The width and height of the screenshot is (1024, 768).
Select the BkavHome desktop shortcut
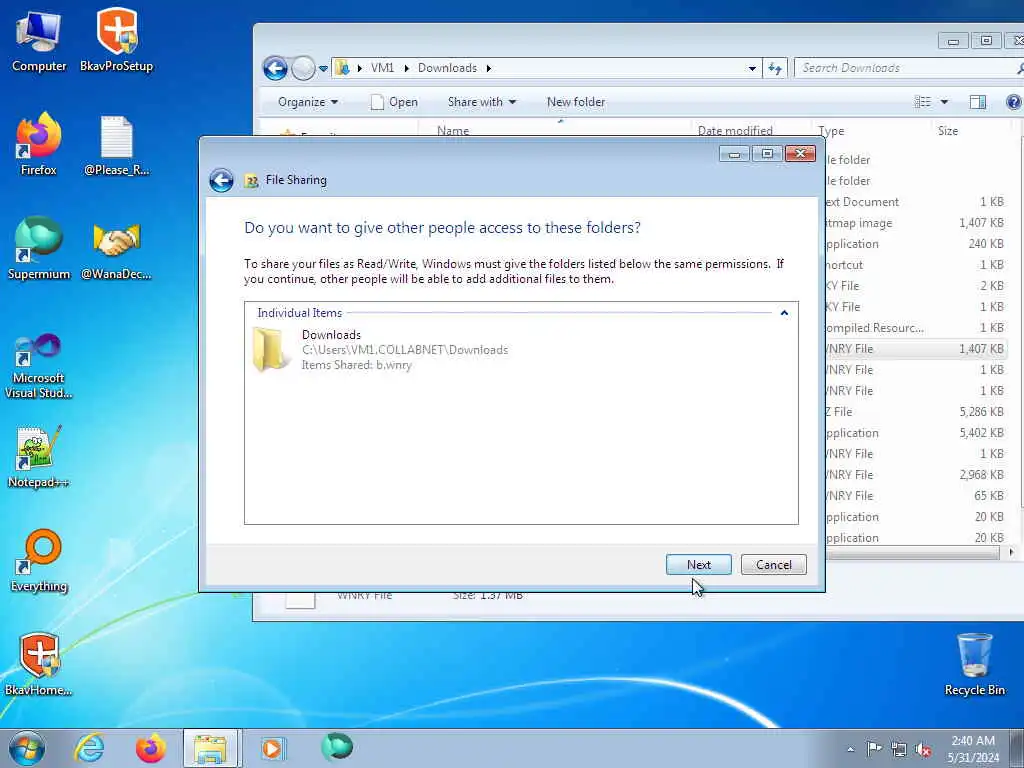tap(39, 665)
